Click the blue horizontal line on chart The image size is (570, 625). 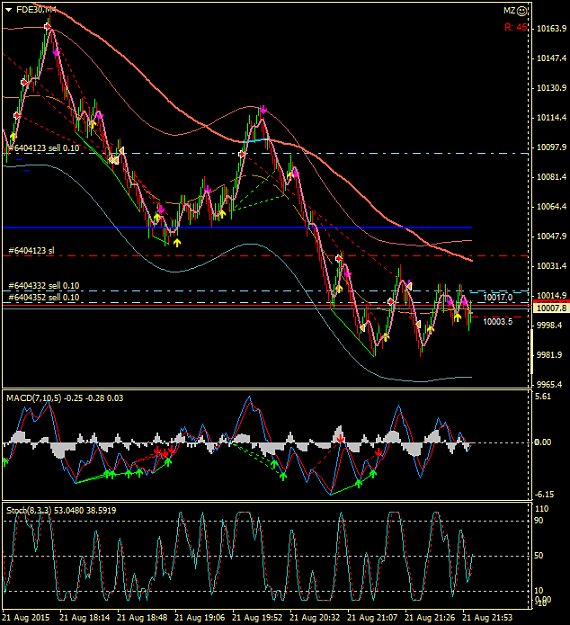[237, 228]
